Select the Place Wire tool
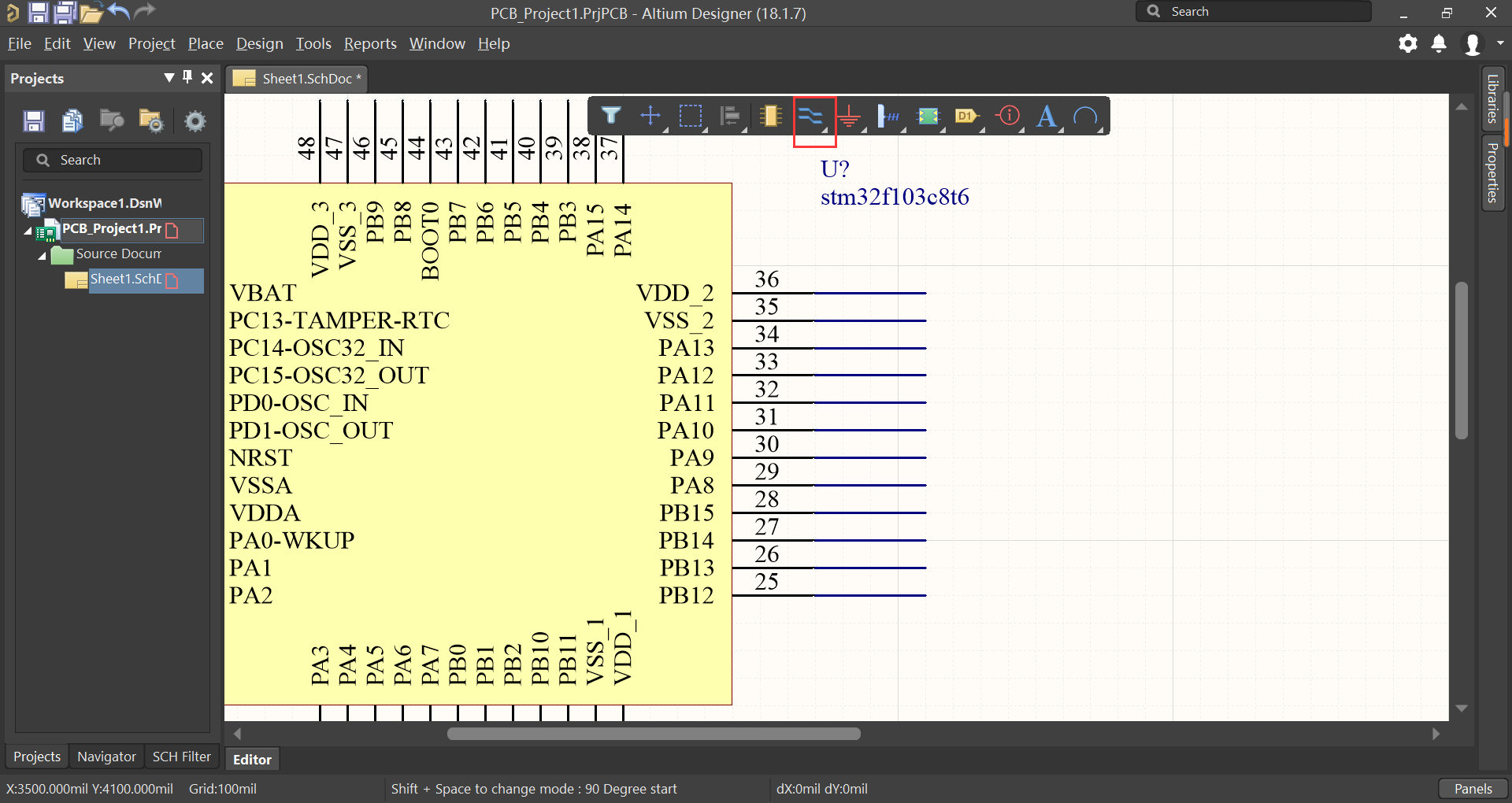The width and height of the screenshot is (1512, 803). coord(810,117)
